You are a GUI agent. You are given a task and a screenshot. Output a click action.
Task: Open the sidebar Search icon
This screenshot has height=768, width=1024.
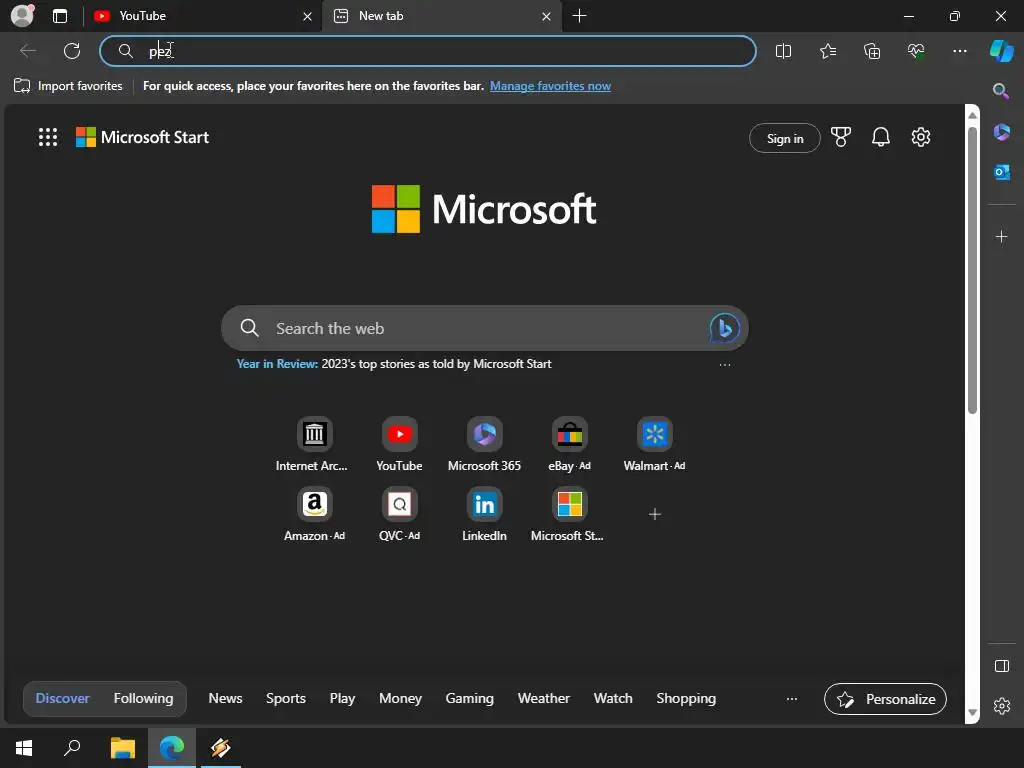tap(1000, 91)
